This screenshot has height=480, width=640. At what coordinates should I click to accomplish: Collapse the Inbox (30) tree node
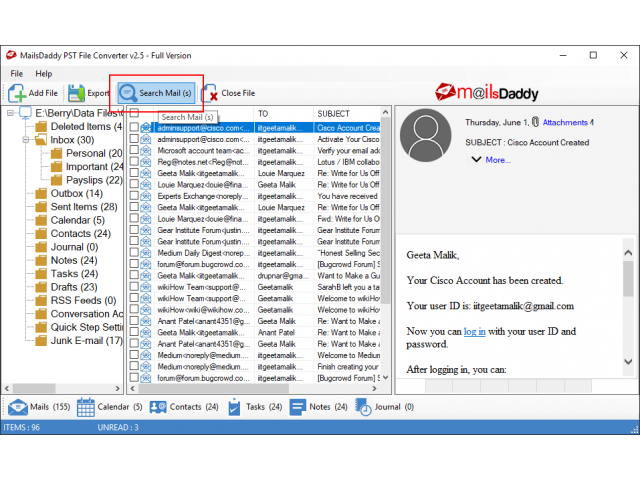(26, 140)
